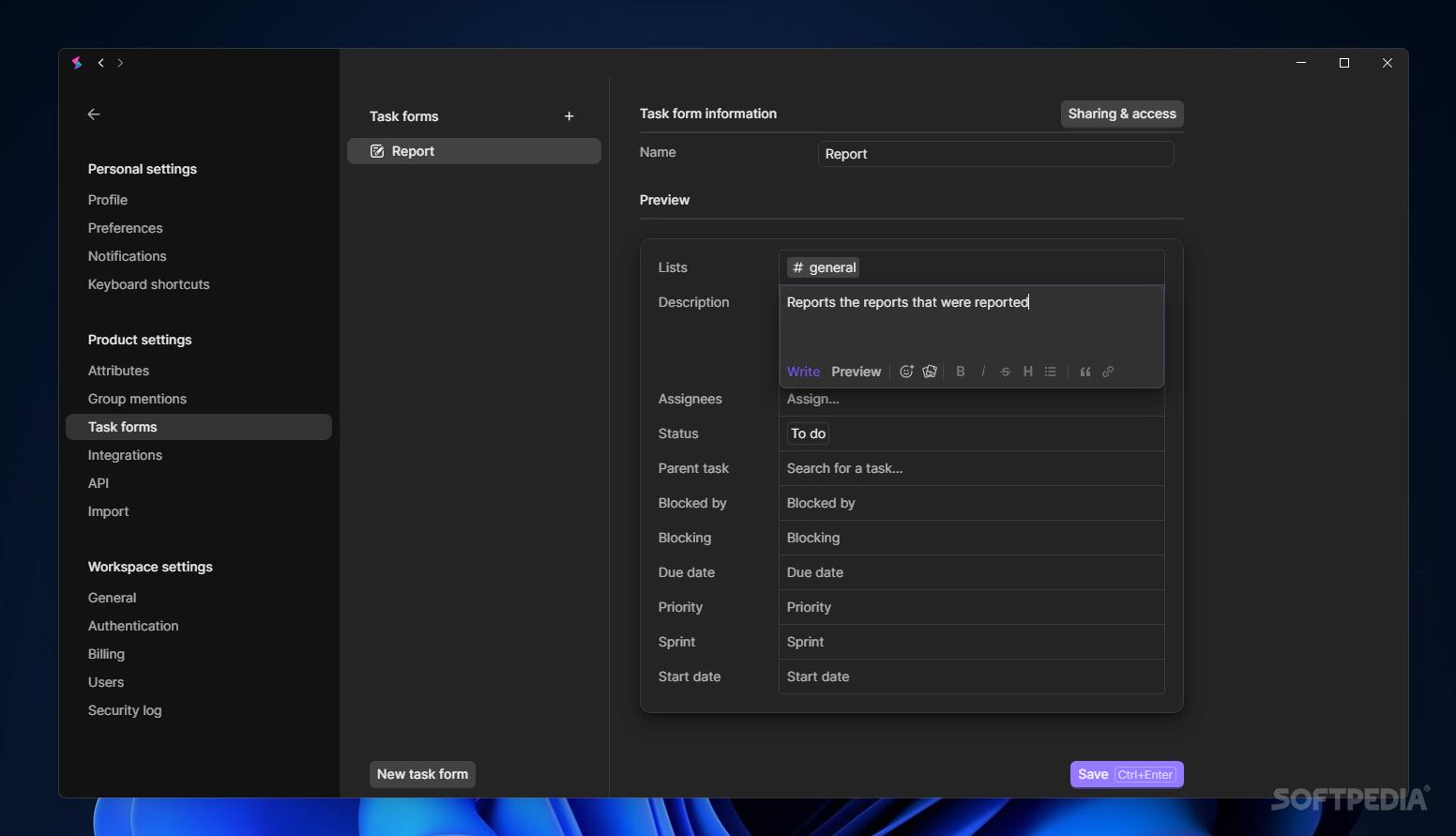Click inside the description text area
This screenshot has height=836, width=1456.
point(972,321)
